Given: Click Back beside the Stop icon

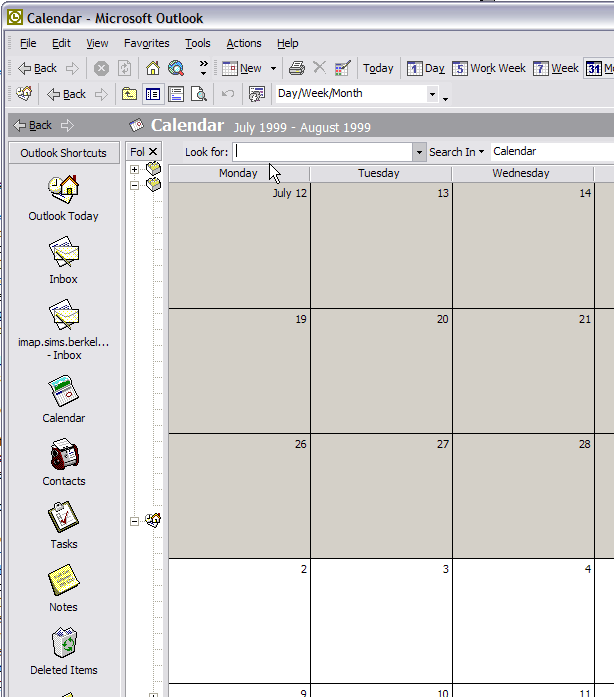Looking at the screenshot, I should (37, 68).
